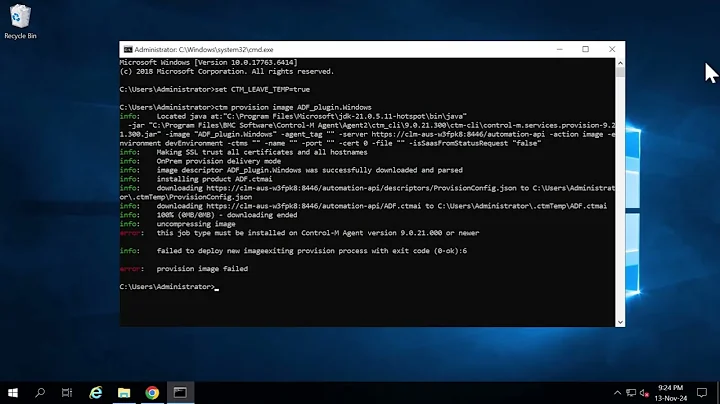This screenshot has width=720, height=404.
Task: Click the muted volume tray icon
Action: click(x=644, y=393)
